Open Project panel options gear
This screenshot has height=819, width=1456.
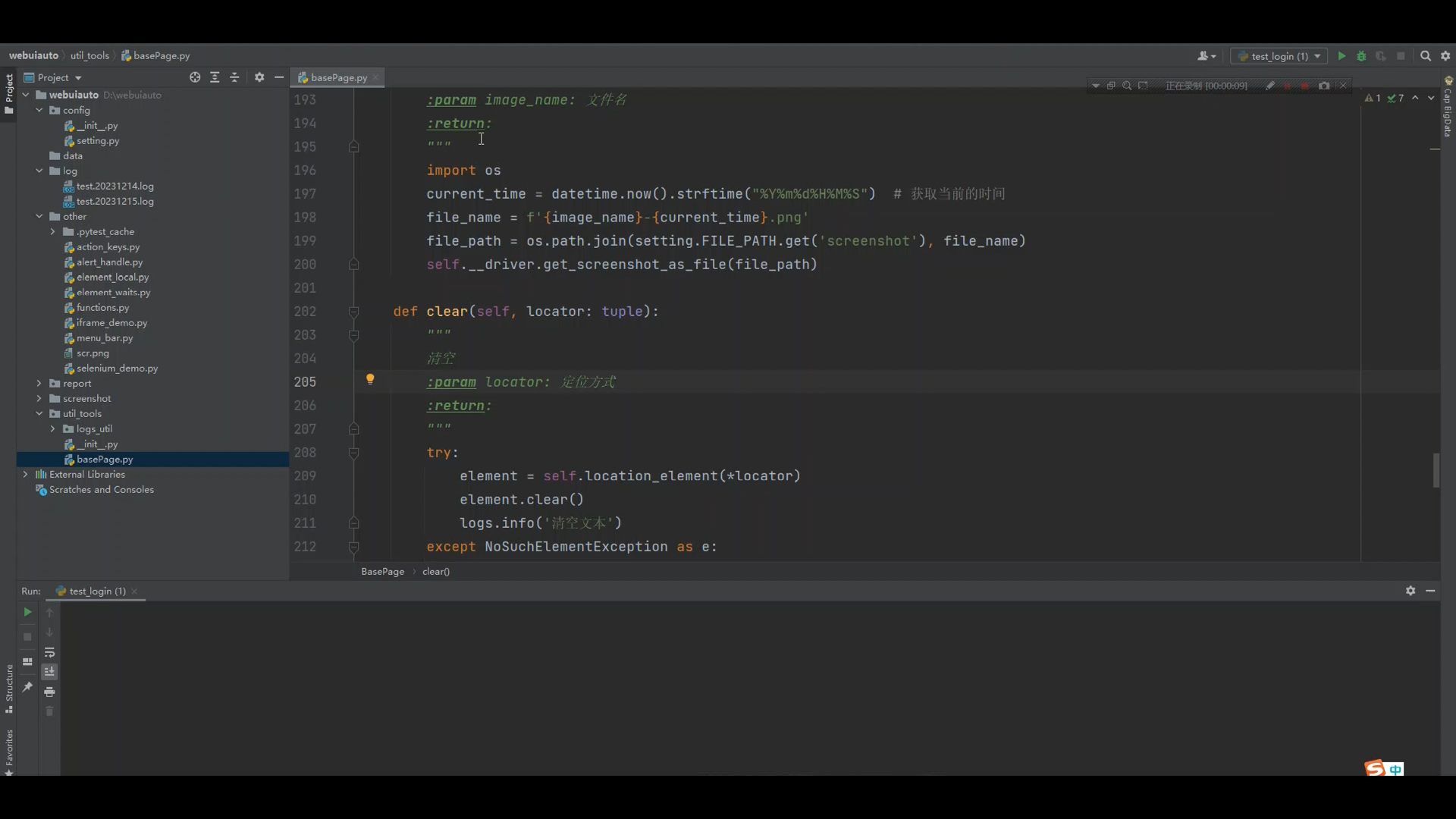259,77
